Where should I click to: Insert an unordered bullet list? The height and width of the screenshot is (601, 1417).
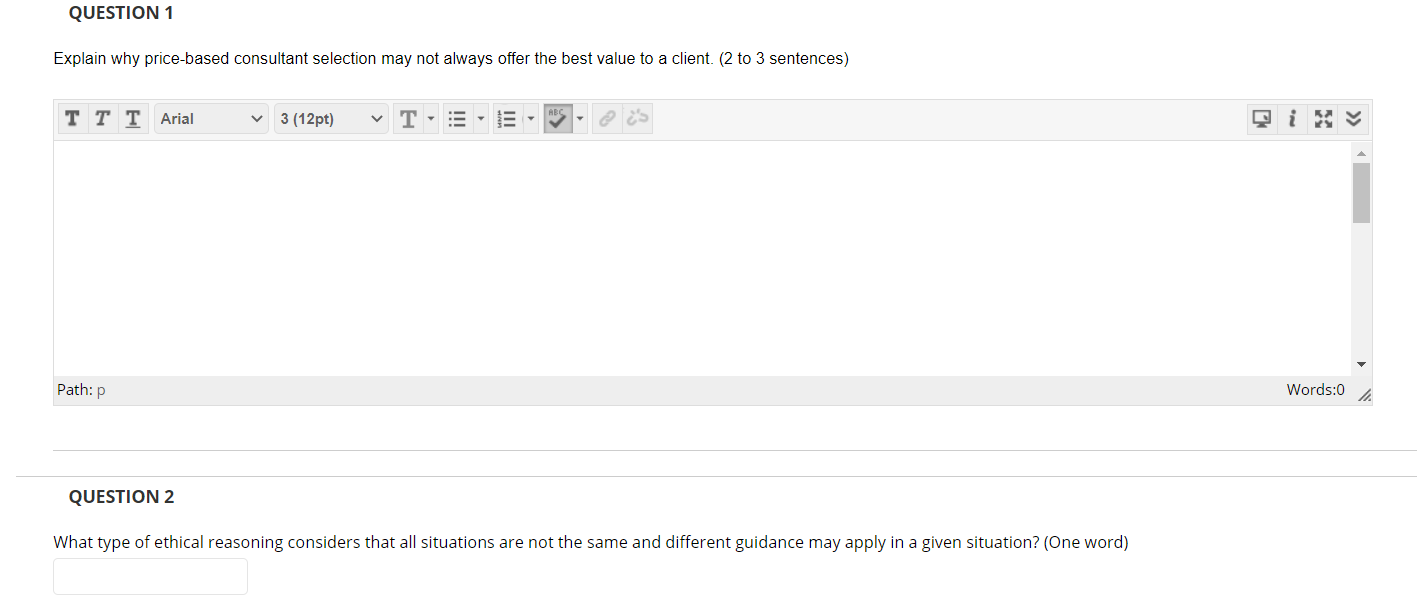(458, 118)
